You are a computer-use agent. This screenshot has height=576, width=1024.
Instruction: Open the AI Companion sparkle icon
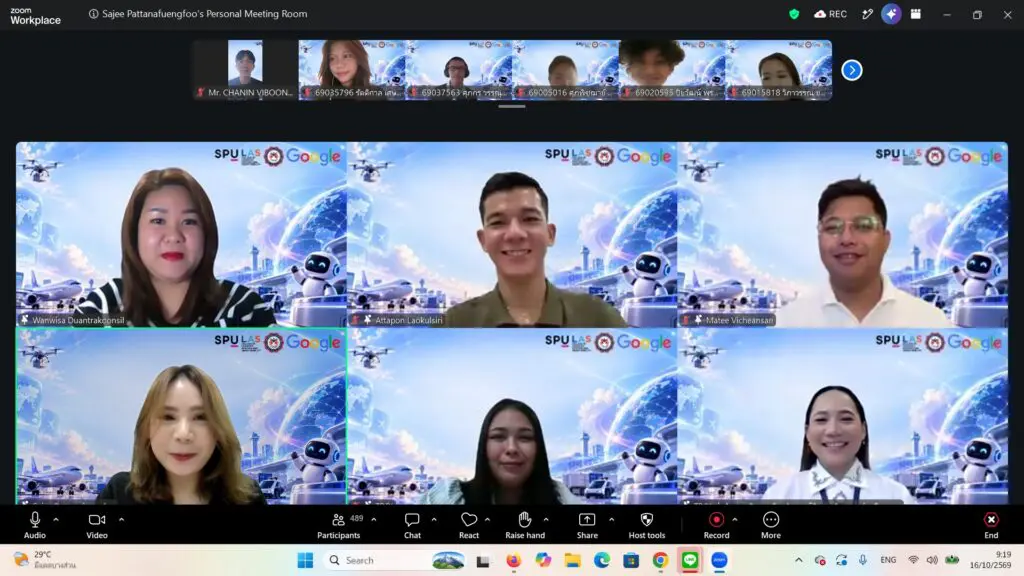(891, 14)
